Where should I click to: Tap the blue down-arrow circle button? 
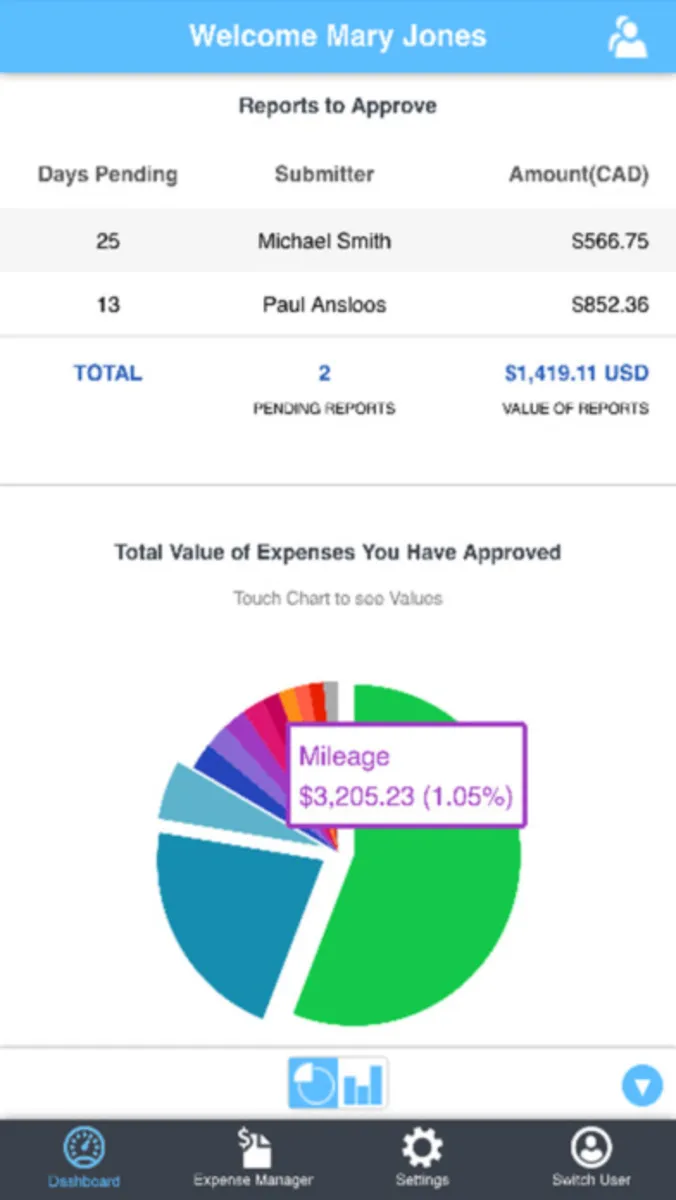point(642,1085)
